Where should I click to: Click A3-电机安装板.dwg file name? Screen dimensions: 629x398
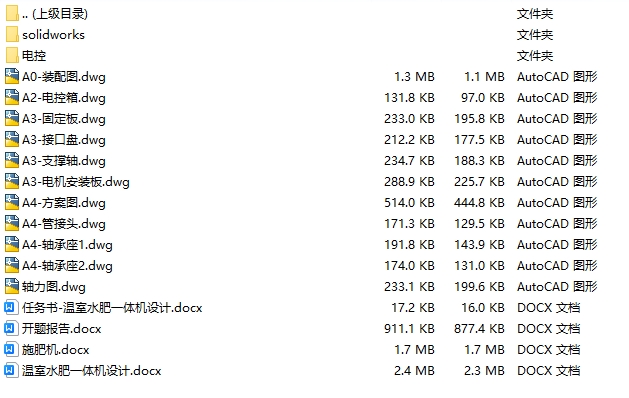point(76,182)
